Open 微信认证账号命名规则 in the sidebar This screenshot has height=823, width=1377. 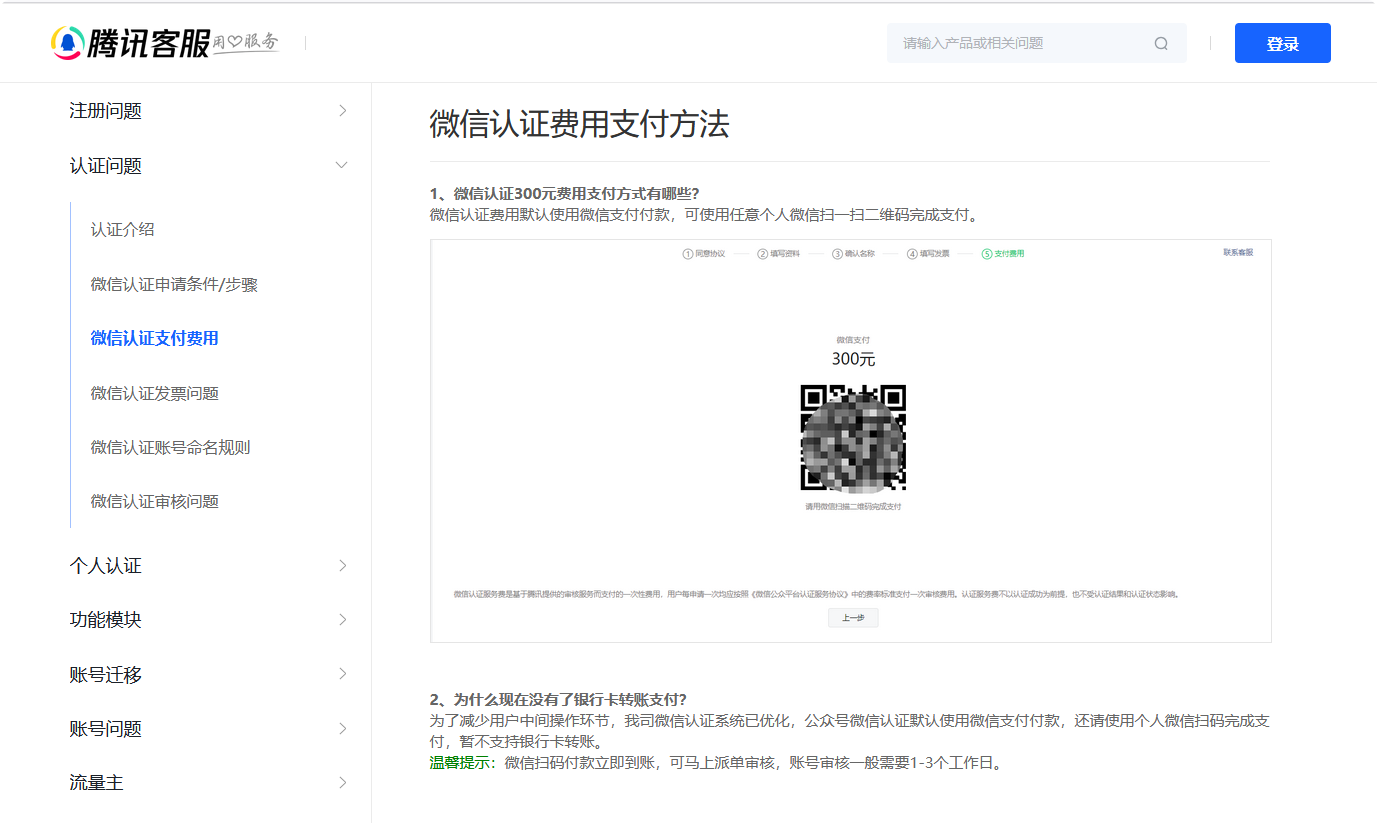click(x=170, y=448)
